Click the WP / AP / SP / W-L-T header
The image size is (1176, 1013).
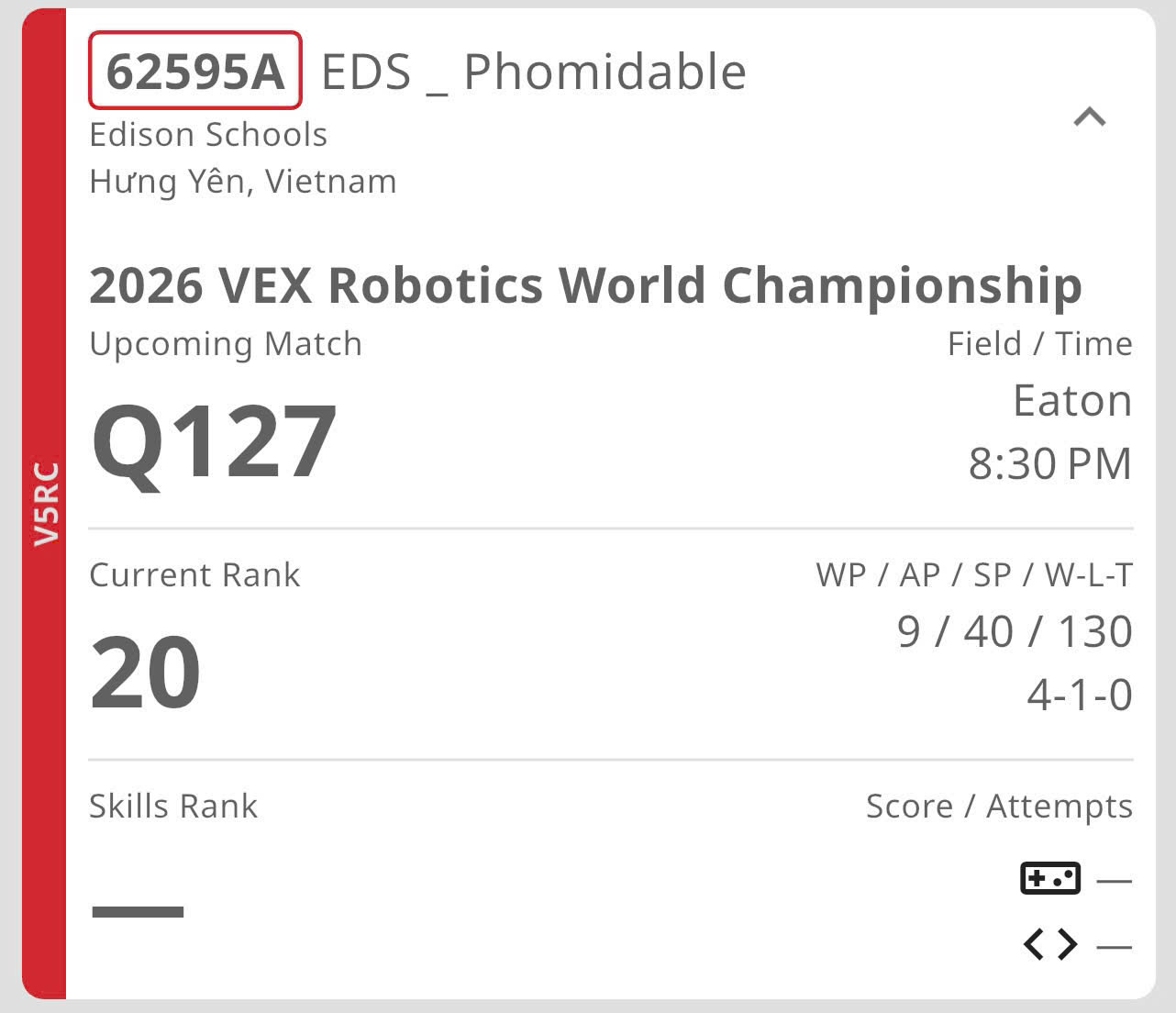point(974,574)
